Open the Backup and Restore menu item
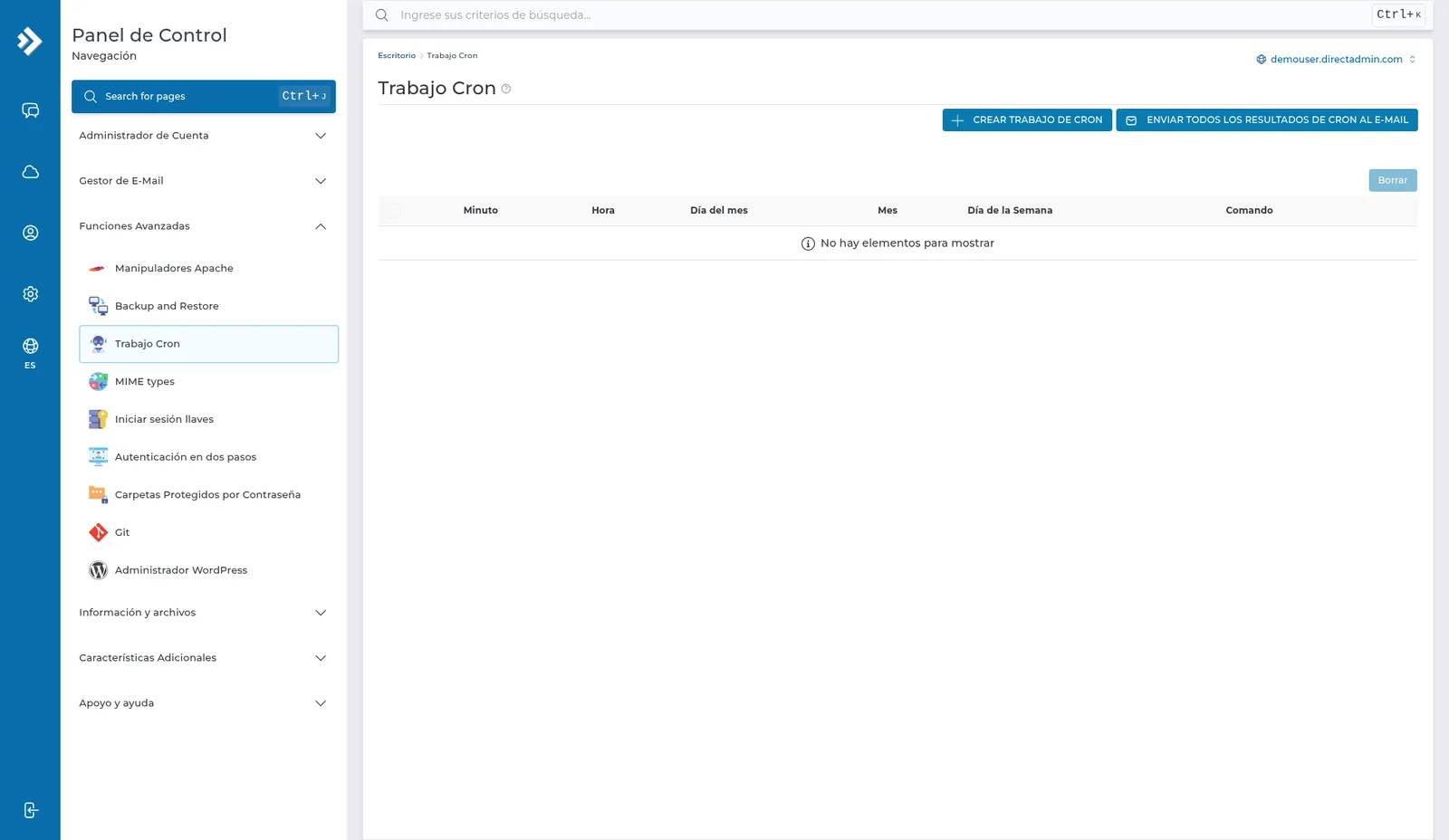The height and width of the screenshot is (840, 1449). [x=208, y=306]
